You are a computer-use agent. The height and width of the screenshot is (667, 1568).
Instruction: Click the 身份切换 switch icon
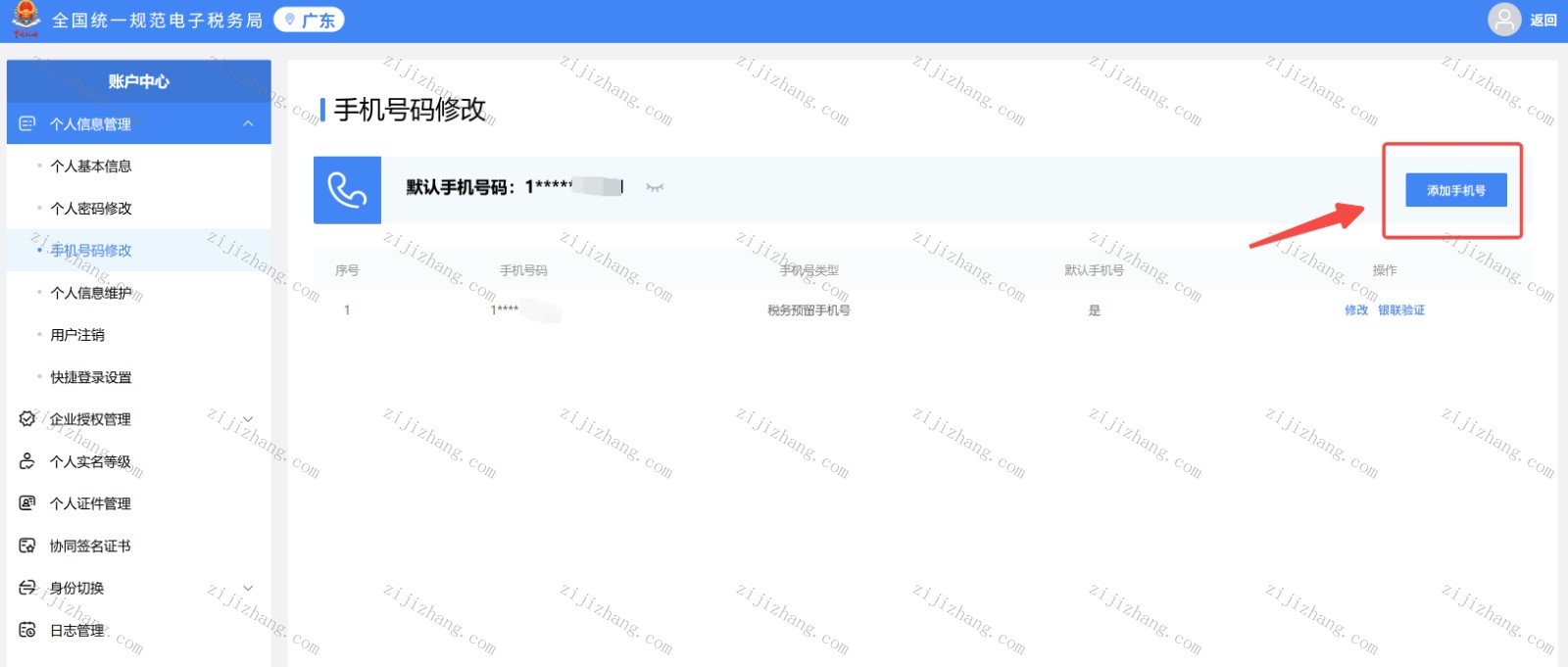(x=27, y=588)
